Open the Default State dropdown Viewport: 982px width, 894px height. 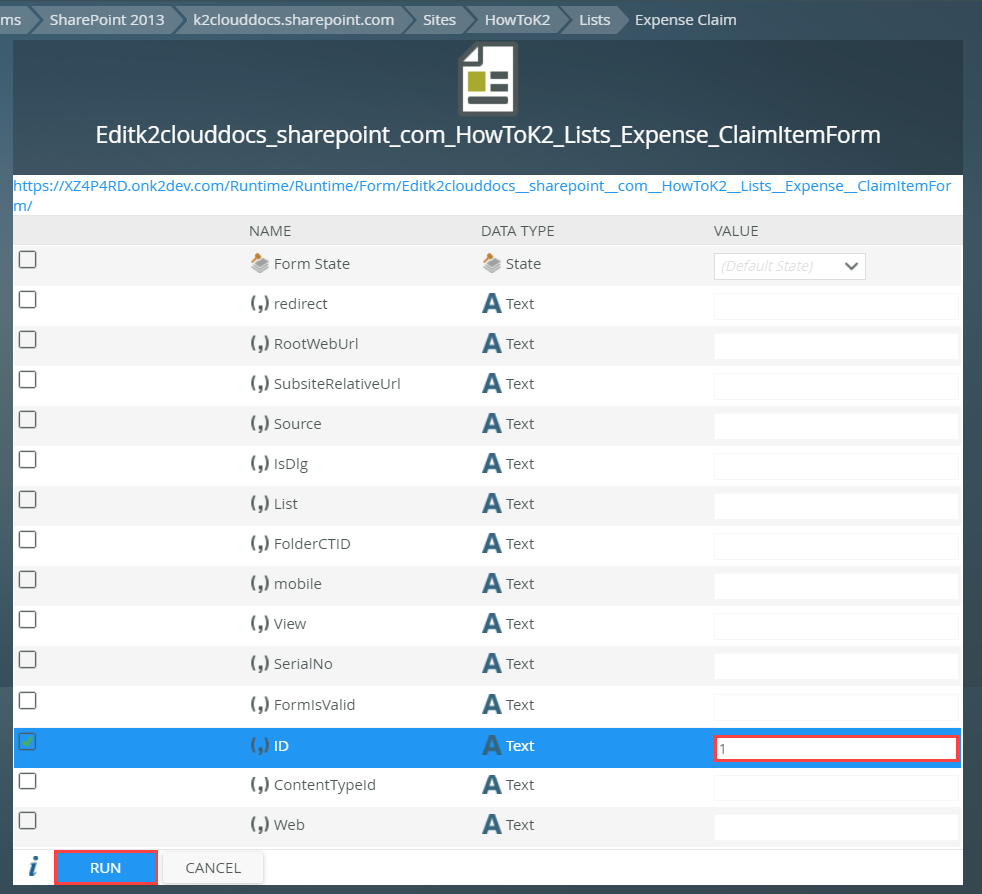(789, 266)
